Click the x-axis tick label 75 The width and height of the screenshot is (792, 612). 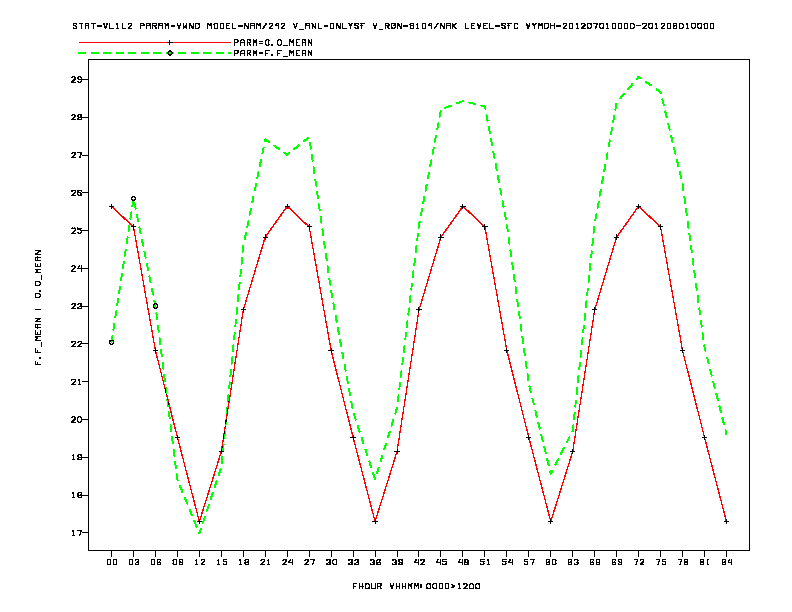[x=661, y=562]
